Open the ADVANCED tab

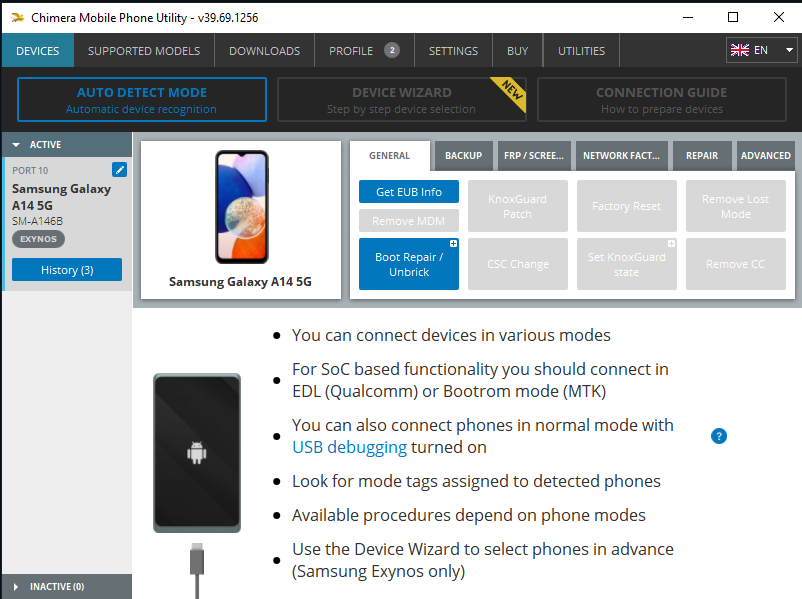(765, 156)
